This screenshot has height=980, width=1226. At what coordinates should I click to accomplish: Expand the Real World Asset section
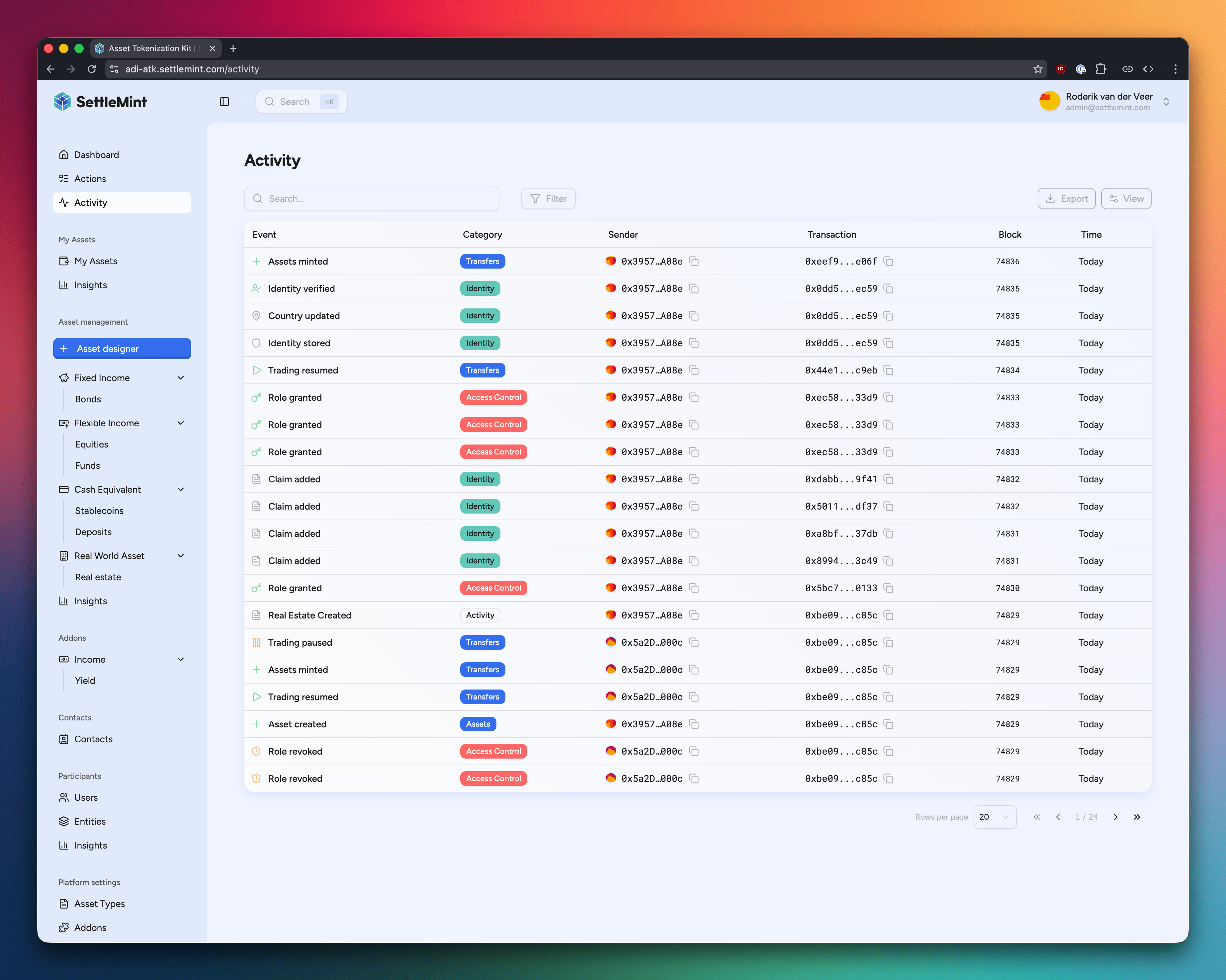[x=181, y=555]
